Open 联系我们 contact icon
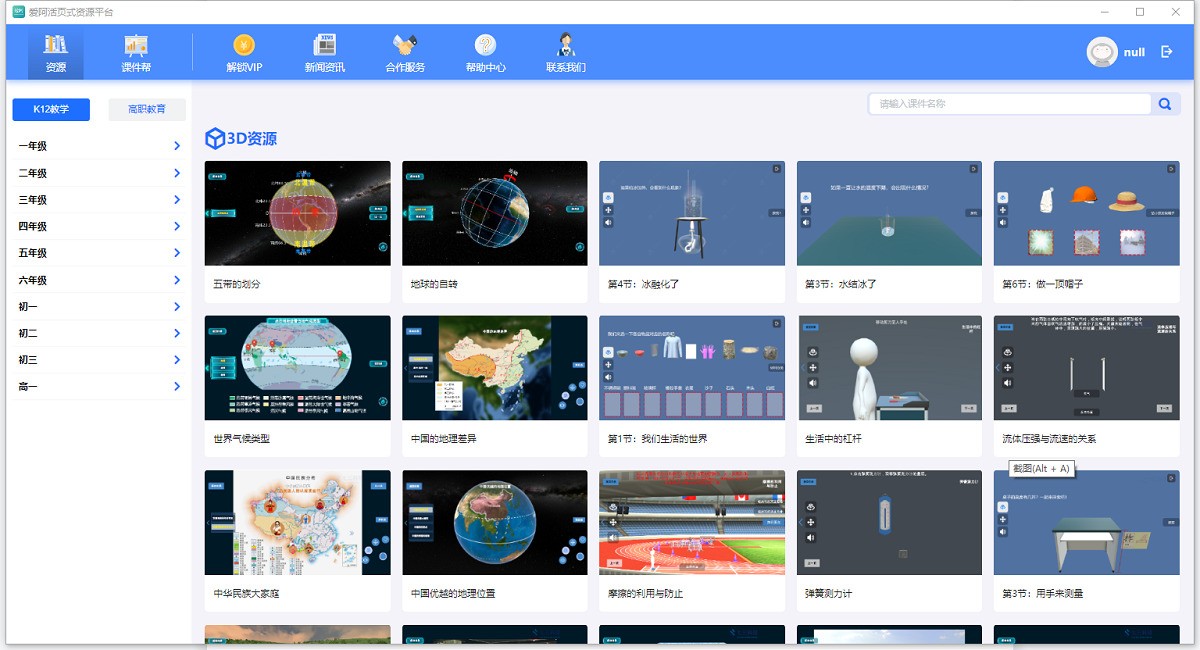This screenshot has height=650, width=1200. pyautogui.click(x=566, y=45)
